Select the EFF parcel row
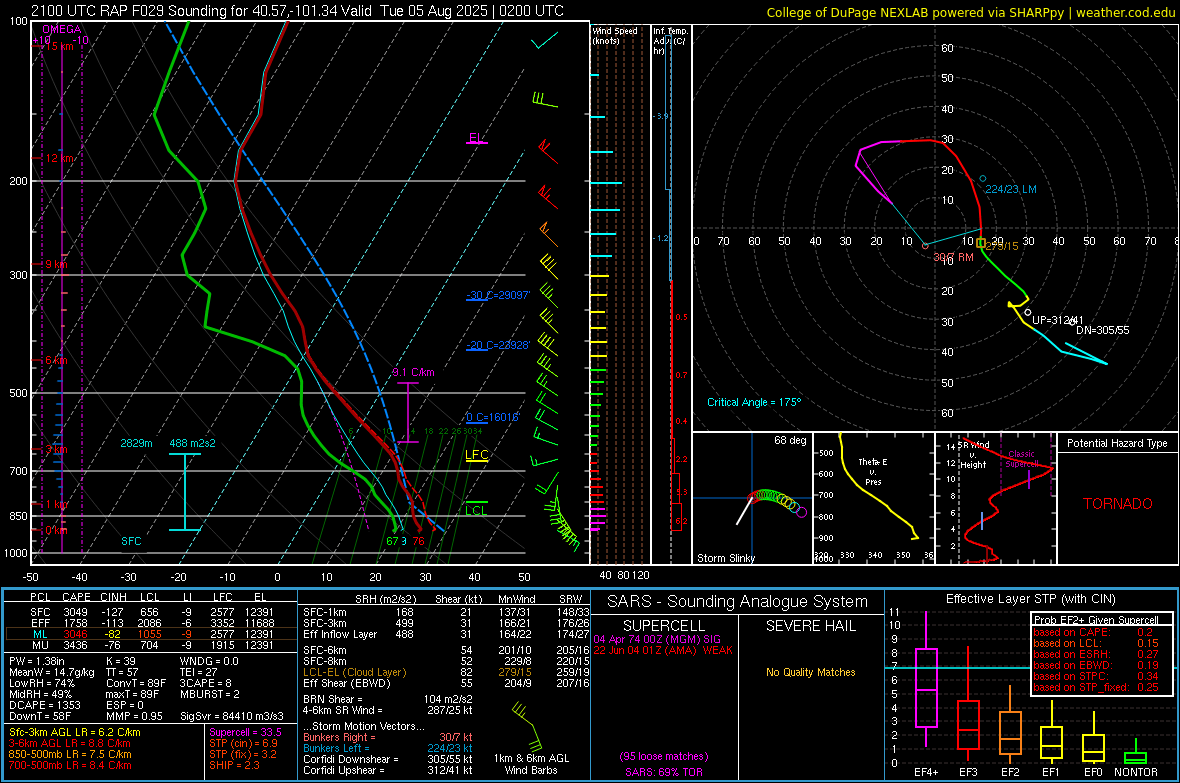 click(x=151, y=623)
